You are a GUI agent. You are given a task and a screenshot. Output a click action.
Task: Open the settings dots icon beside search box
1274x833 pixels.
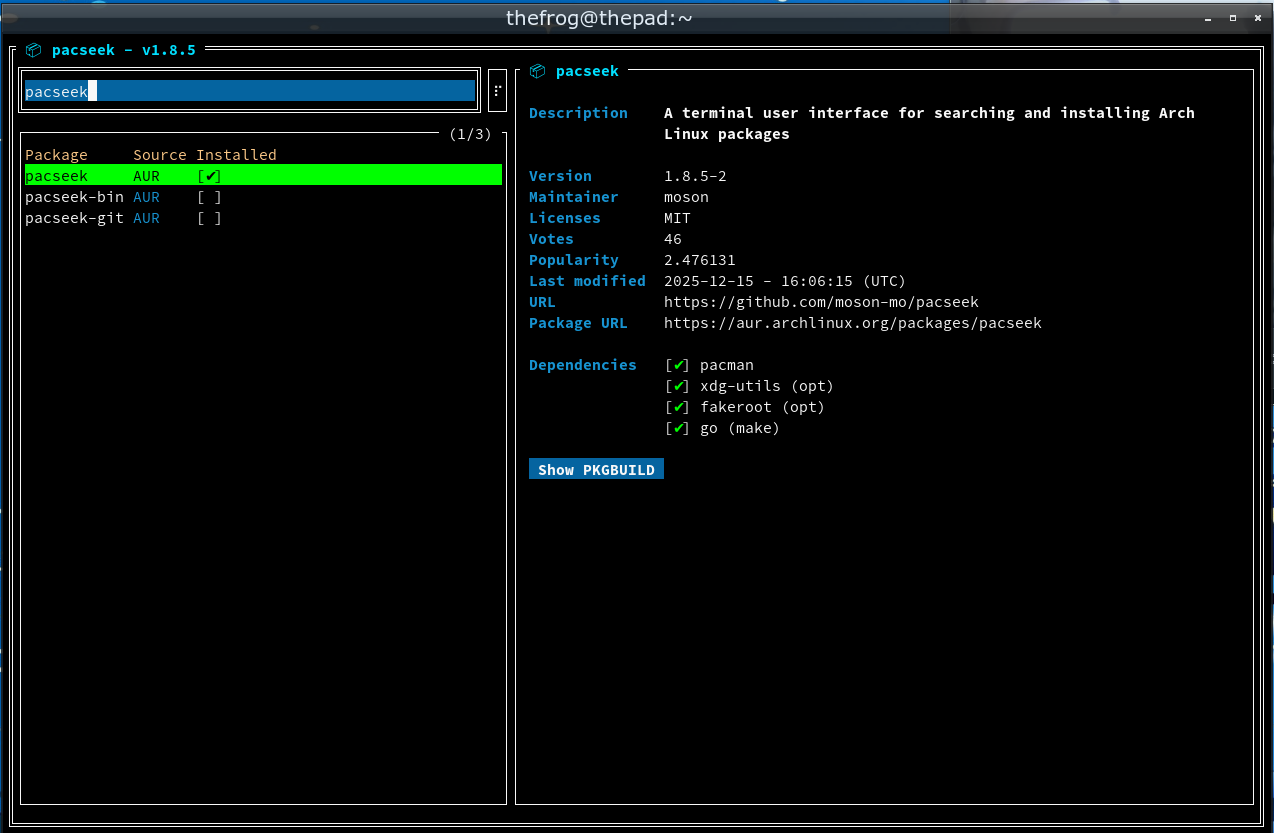tap(497, 91)
